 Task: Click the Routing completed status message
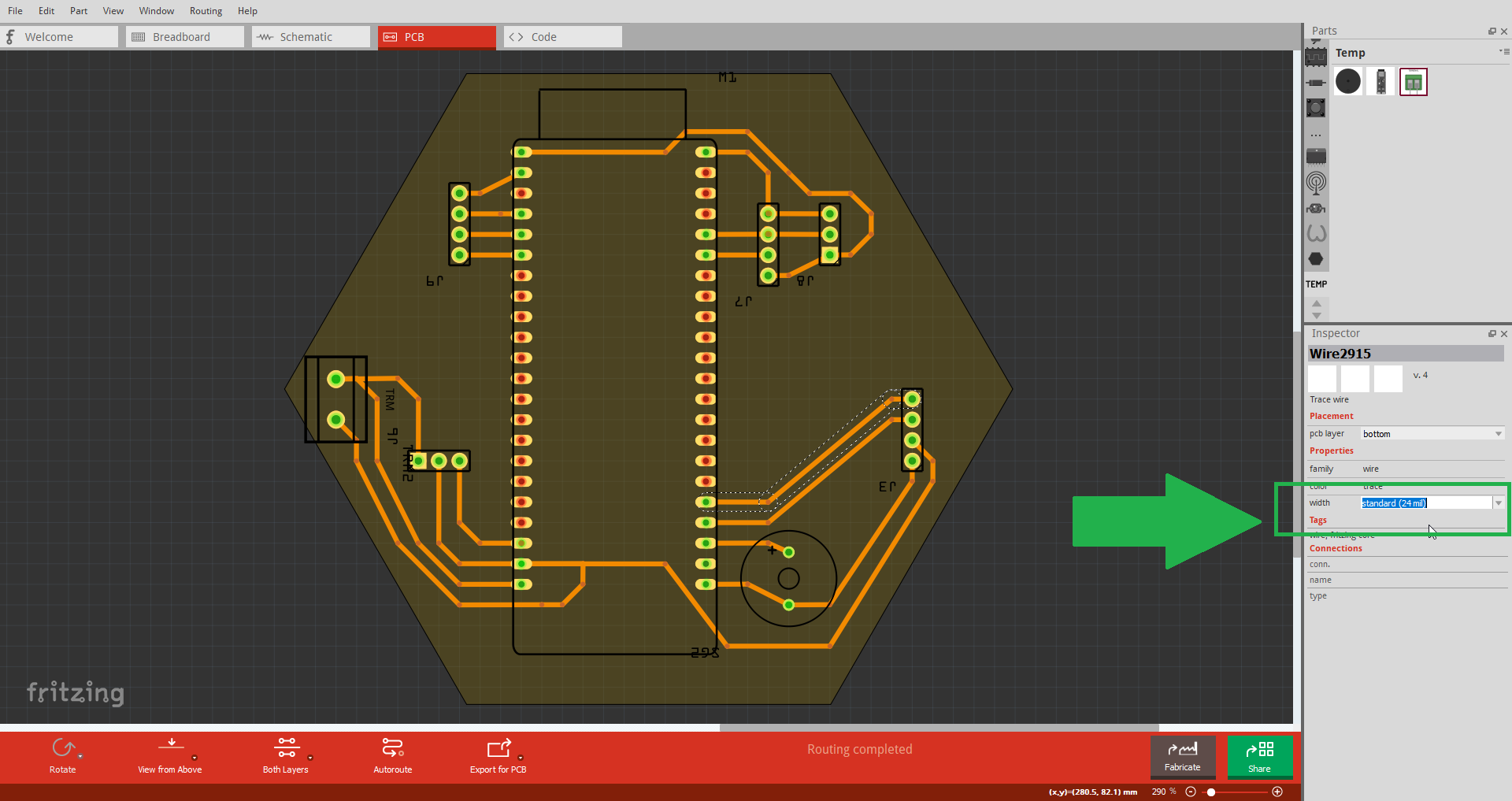859,749
